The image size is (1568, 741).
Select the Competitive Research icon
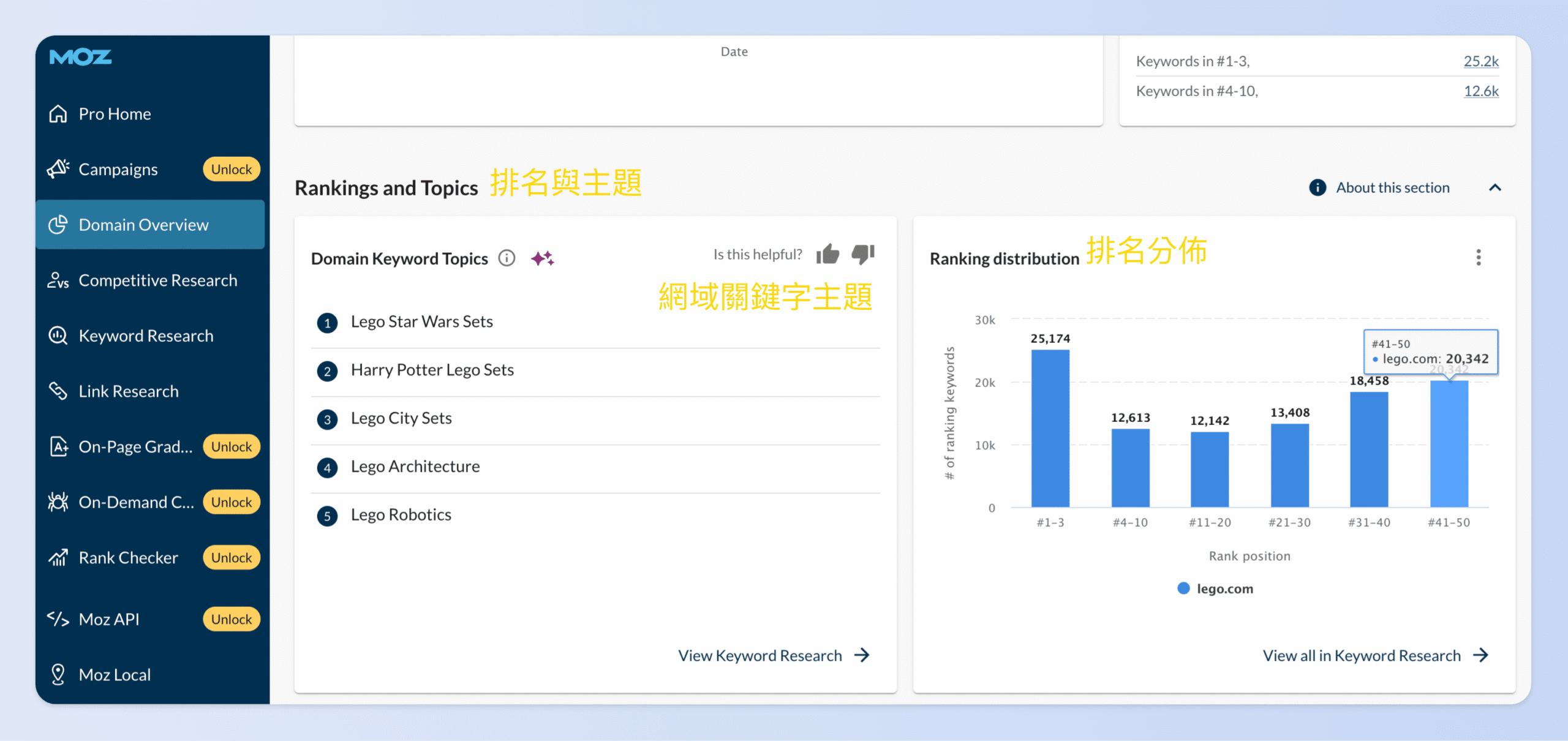[58, 280]
